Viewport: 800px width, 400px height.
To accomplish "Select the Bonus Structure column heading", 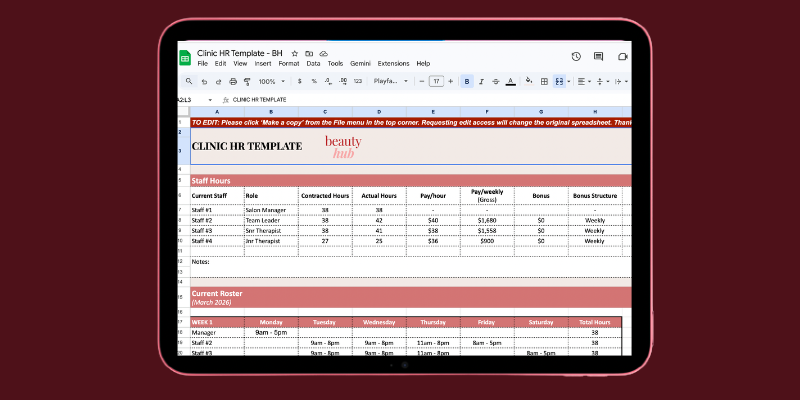I will (x=595, y=196).
